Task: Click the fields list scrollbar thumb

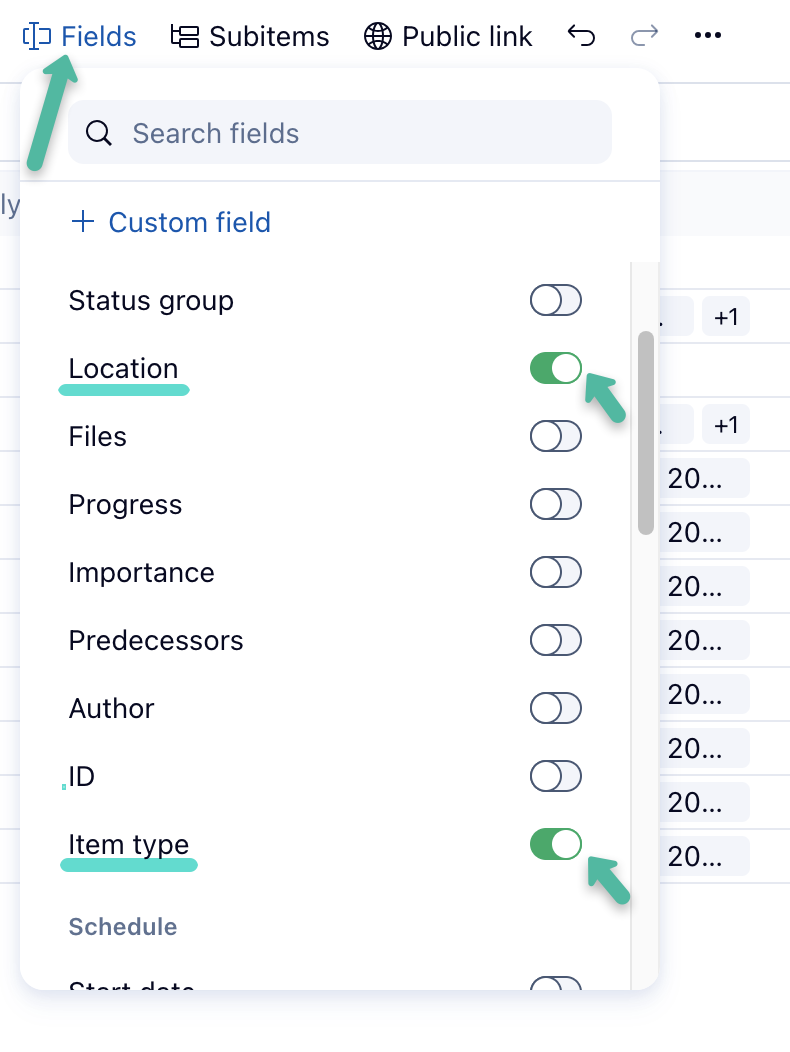Action: pyautogui.click(x=646, y=432)
